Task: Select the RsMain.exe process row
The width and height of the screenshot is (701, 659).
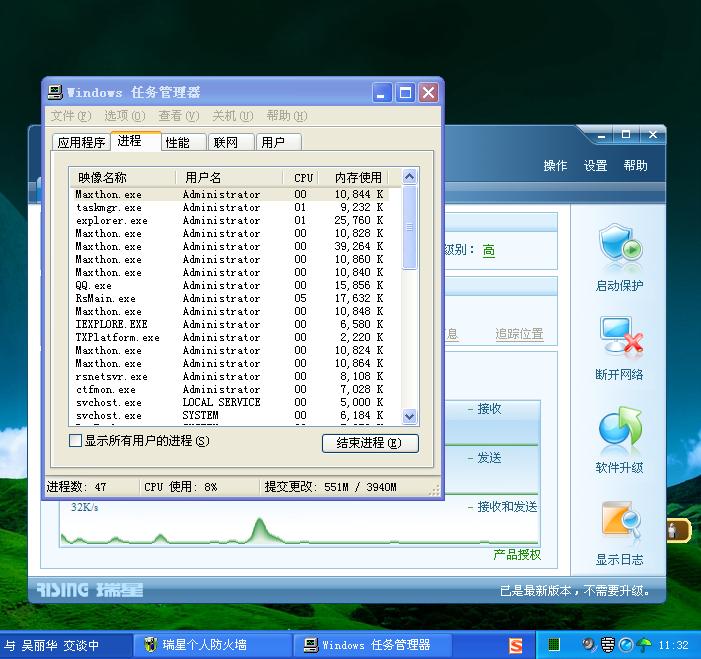Action: click(x=229, y=298)
